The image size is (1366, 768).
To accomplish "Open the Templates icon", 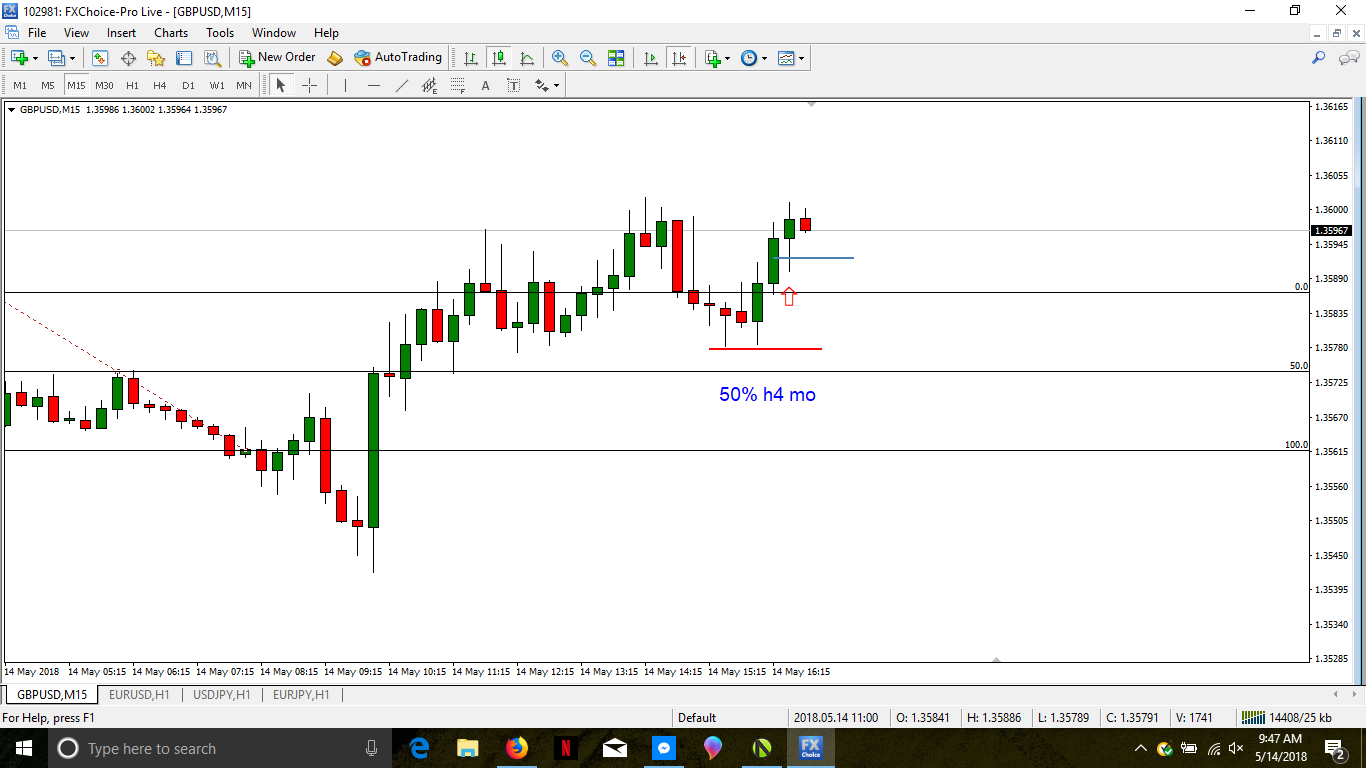I will (x=786, y=58).
